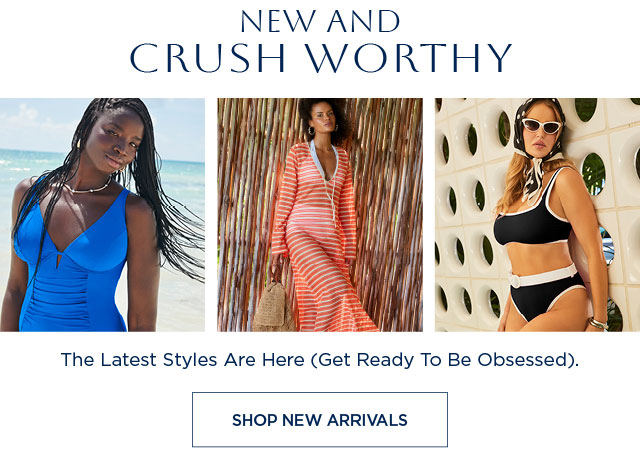The width and height of the screenshot is (640, 470).
Task: Click the ocean background in left photo
Action: click(x=180, y=171)
